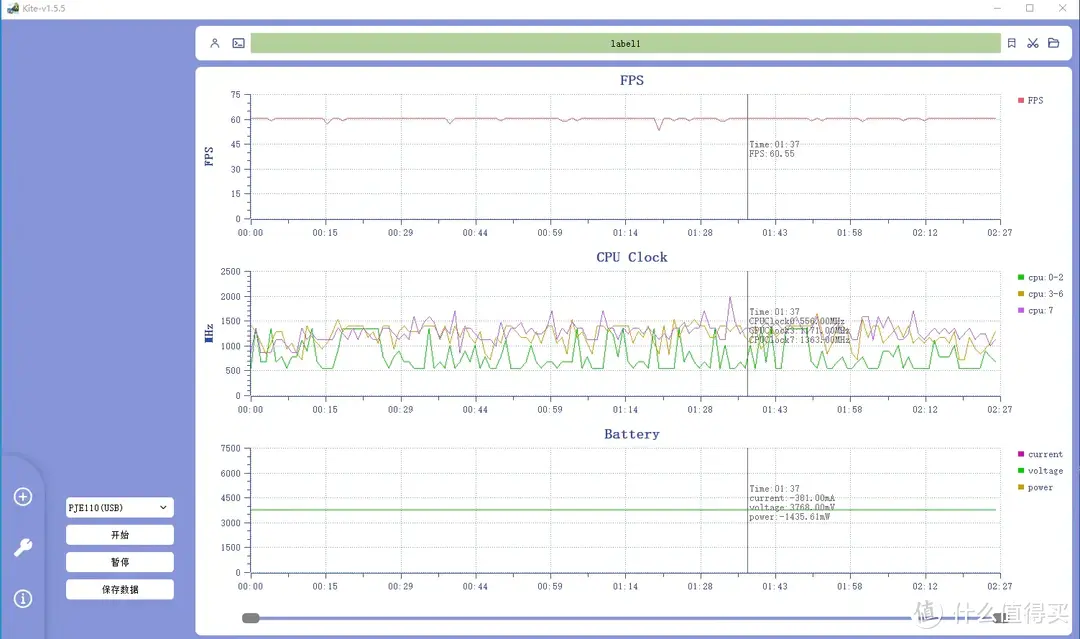Click the left handle of time range slider
The image size is (1080, 639).
[251, 618]
